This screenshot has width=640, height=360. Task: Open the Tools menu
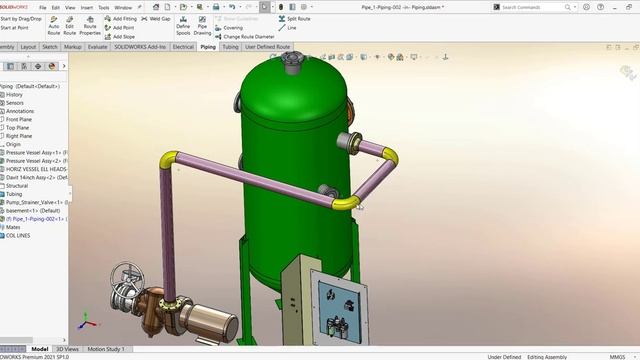[x=104, y=7]
